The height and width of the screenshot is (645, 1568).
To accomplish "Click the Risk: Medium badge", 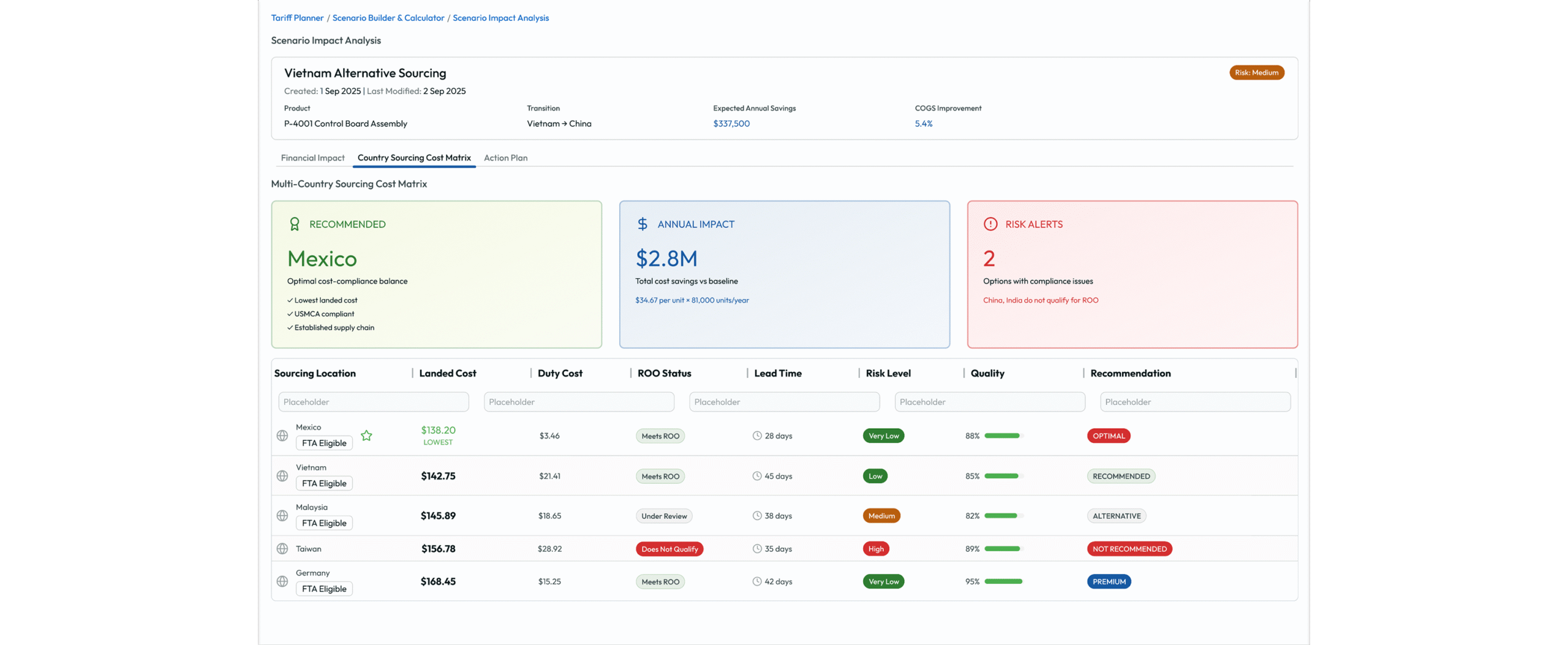I will [x=1256, y=72].
